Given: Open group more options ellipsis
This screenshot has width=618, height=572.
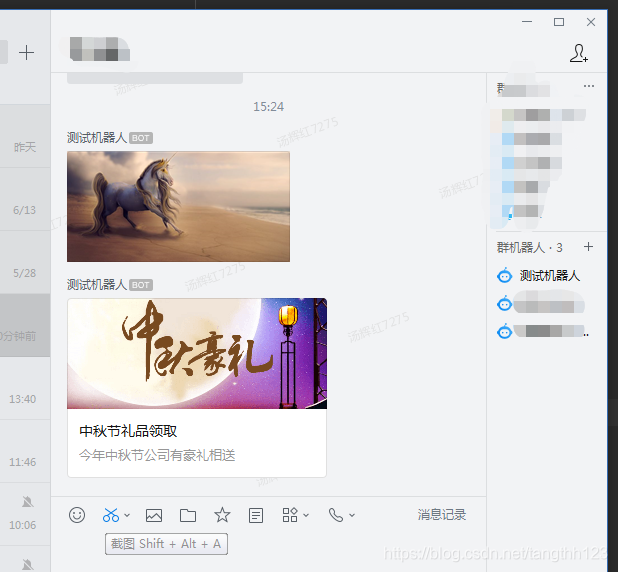Looking at the screenshot, I should click(589, 86).
